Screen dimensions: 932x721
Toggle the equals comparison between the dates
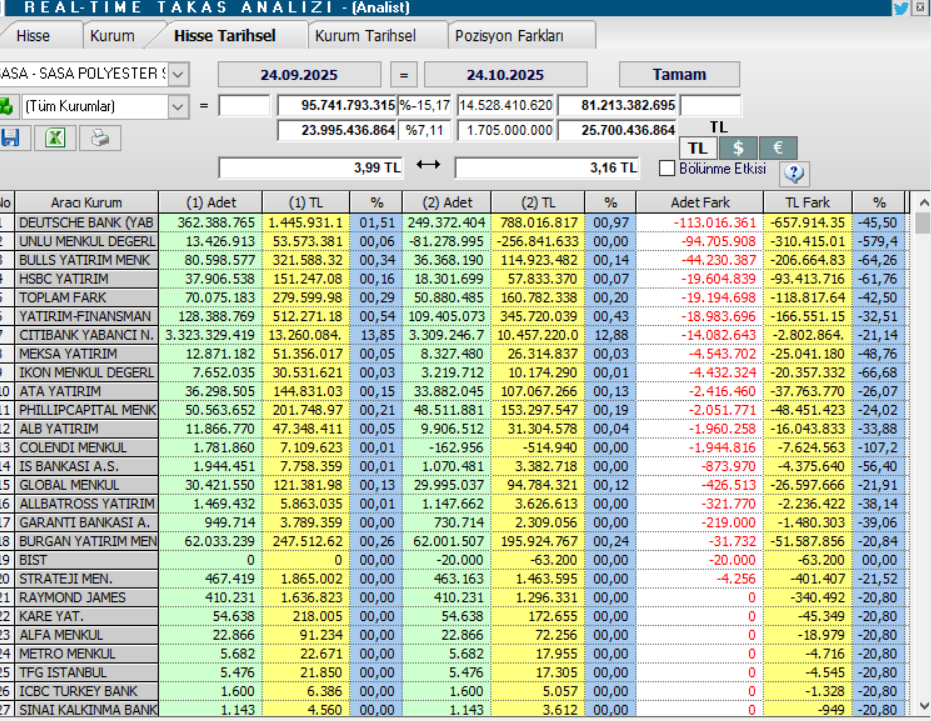click(x=406, y=74)
